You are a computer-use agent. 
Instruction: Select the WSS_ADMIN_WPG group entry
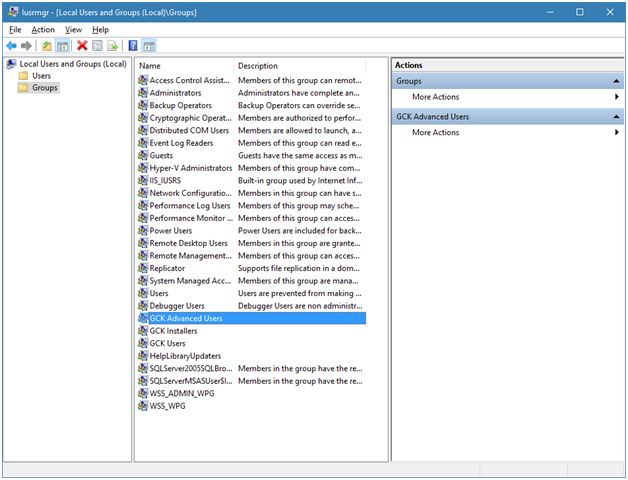181,393
